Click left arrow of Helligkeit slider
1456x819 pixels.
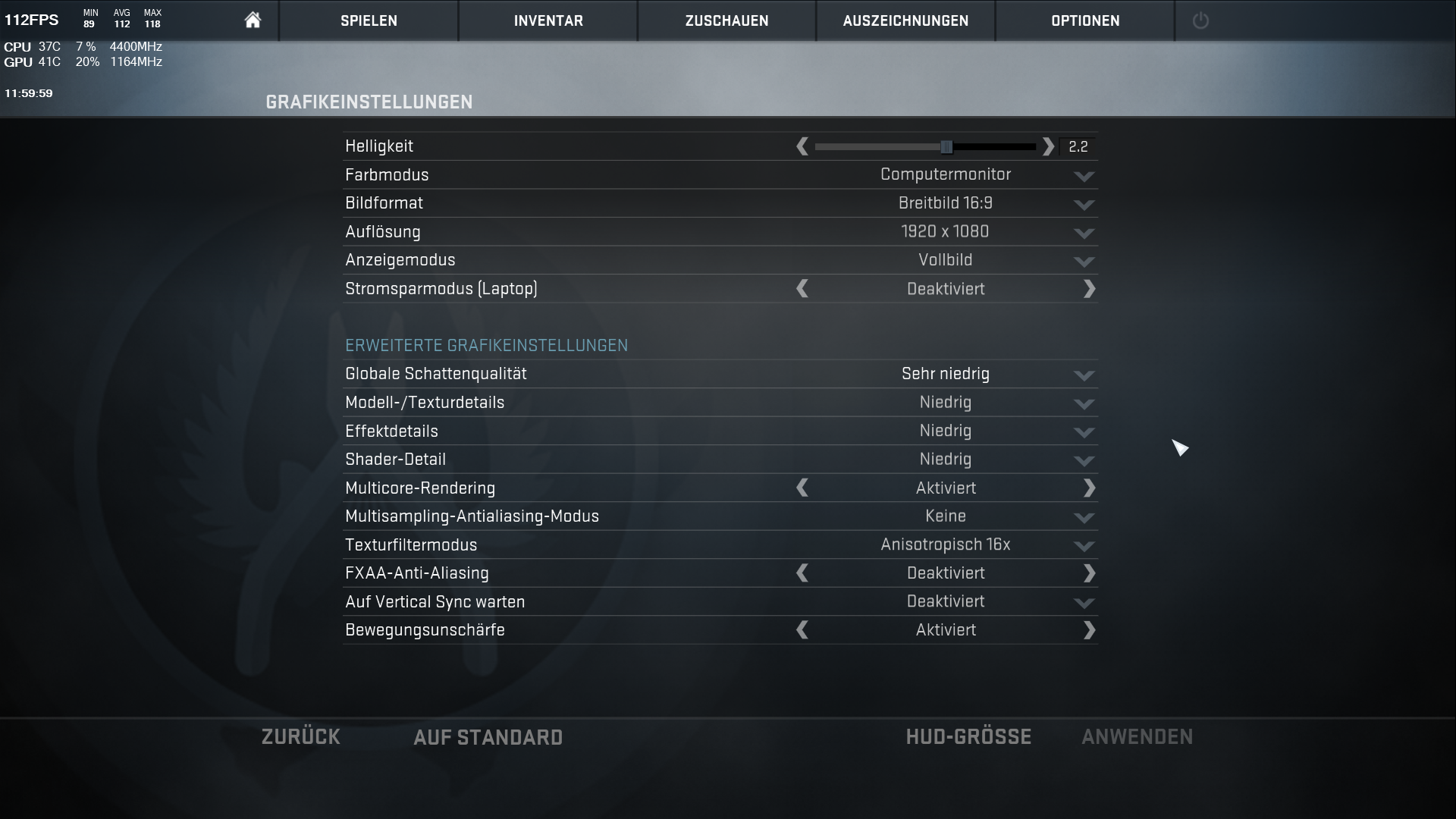[802, 146]
